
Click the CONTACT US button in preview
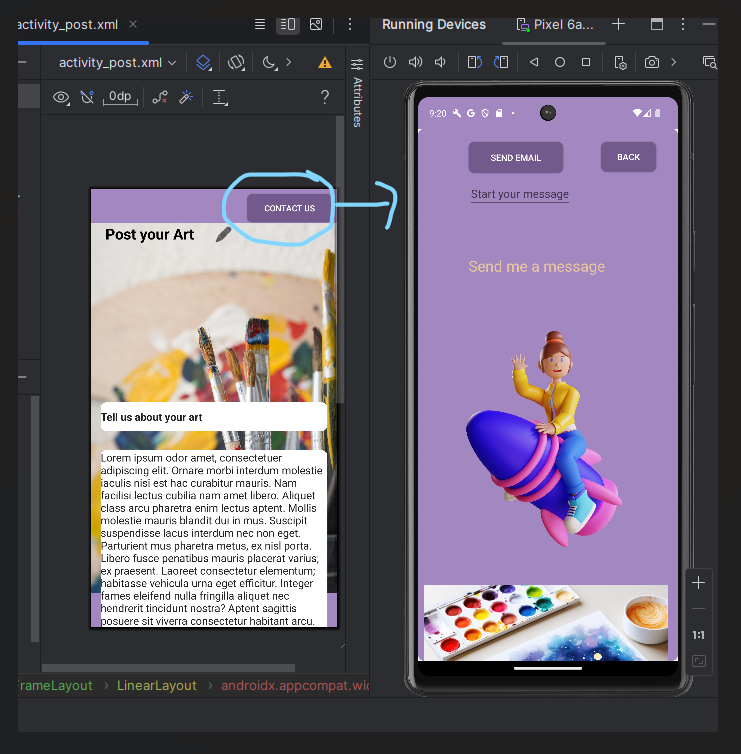tap(289, 208)
